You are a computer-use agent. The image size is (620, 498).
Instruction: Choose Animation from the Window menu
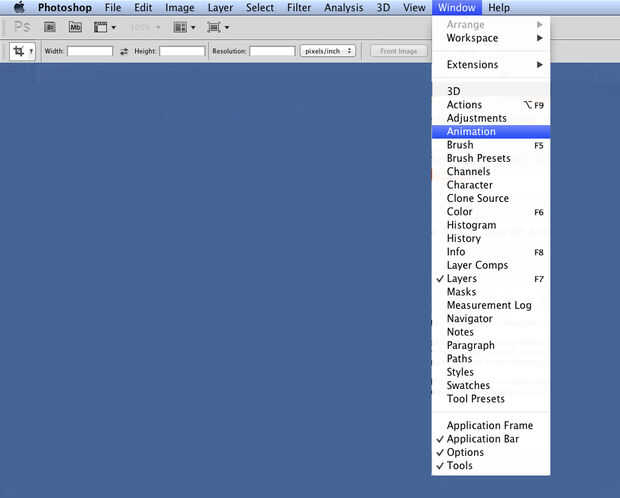491,131
